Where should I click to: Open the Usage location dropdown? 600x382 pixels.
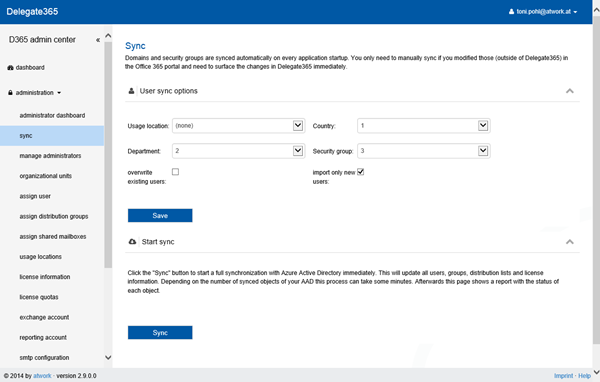[x=238, y=126]
